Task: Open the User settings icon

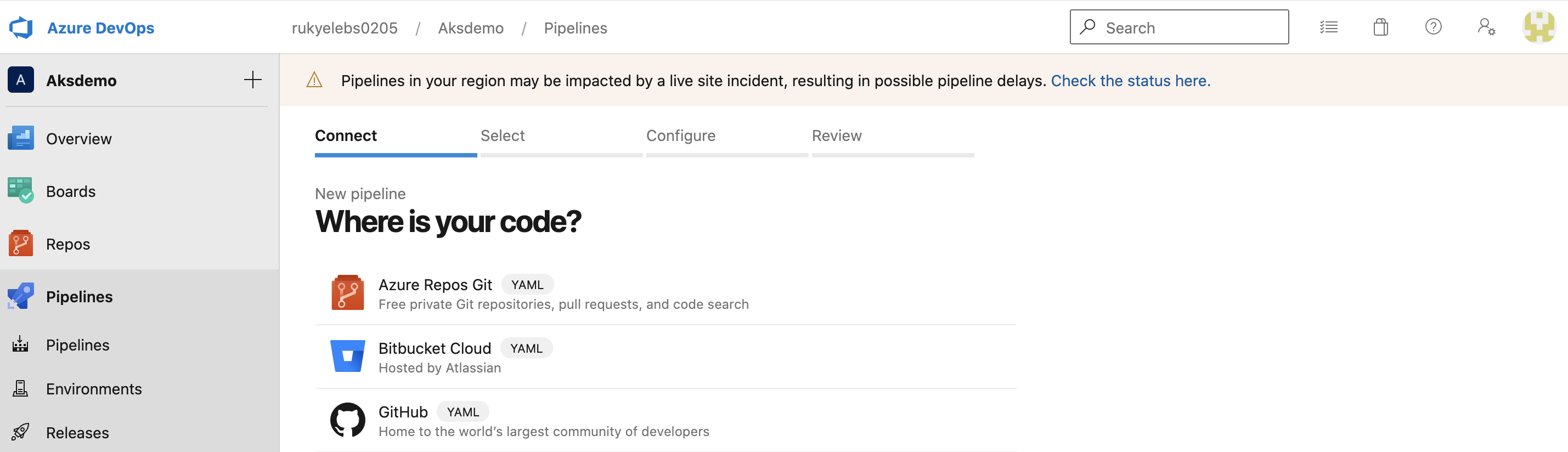Action: 1486,27
